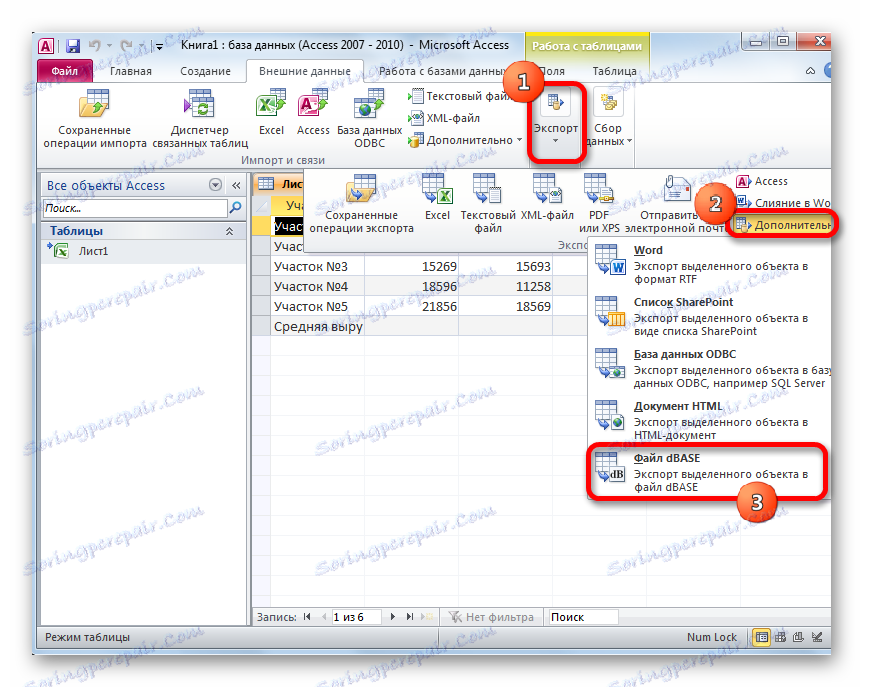Open the Файл tab

coord(65,71)
